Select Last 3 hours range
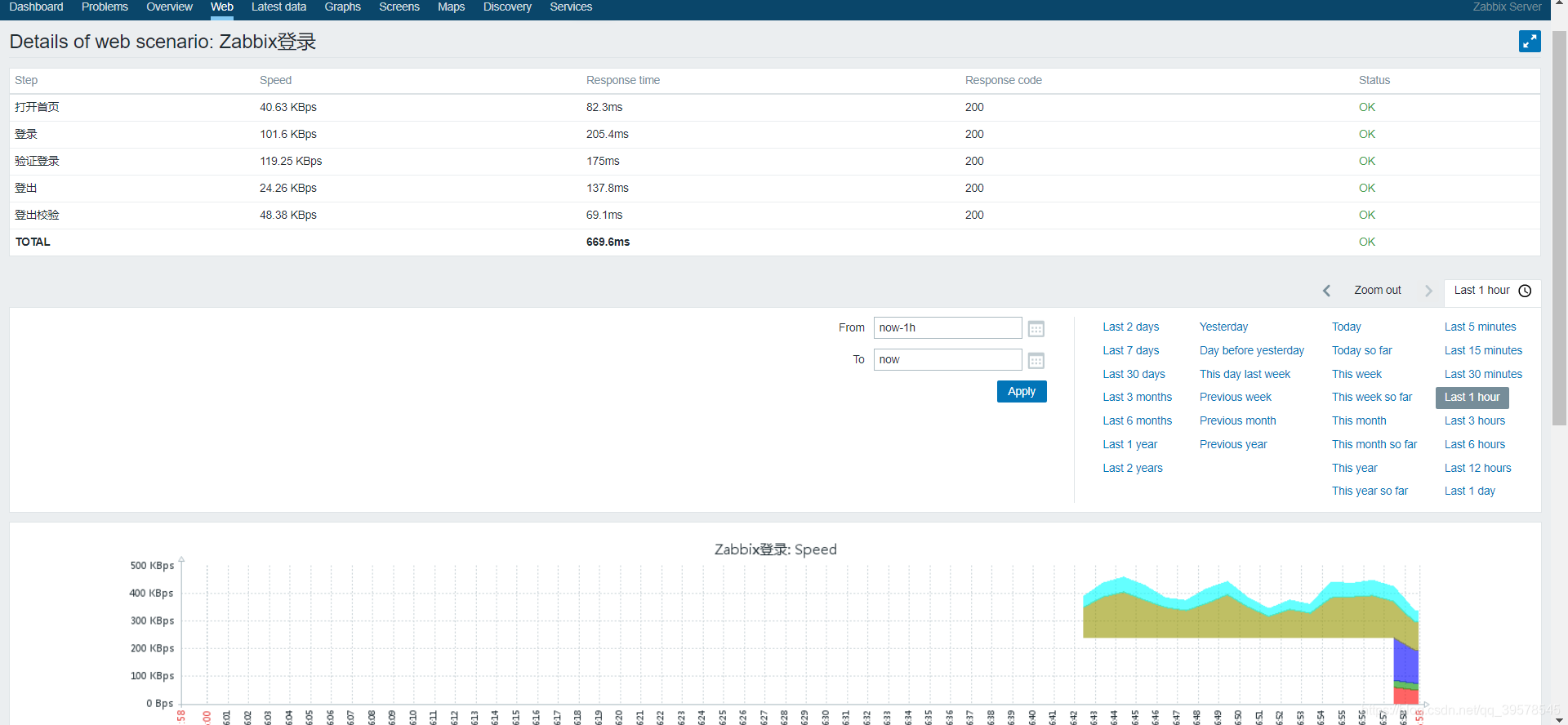 [1475, 421]
